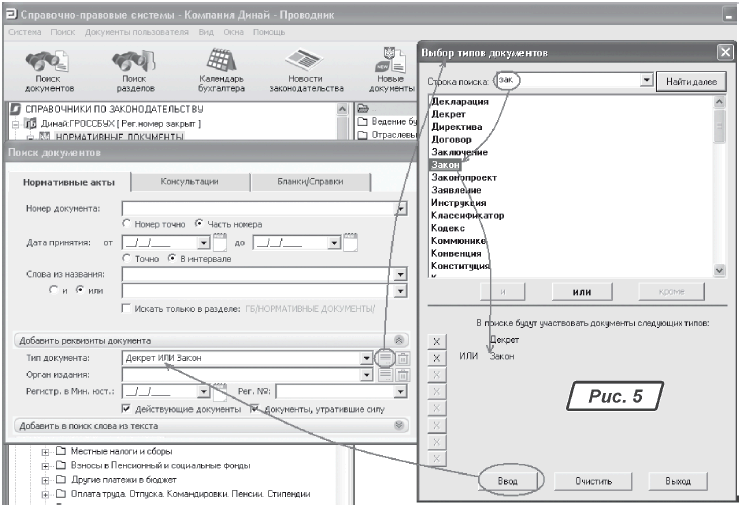Viewport: 739px width, 506px height.
Task: Click list icon next to Орган издания field
Action: (386, 375)
